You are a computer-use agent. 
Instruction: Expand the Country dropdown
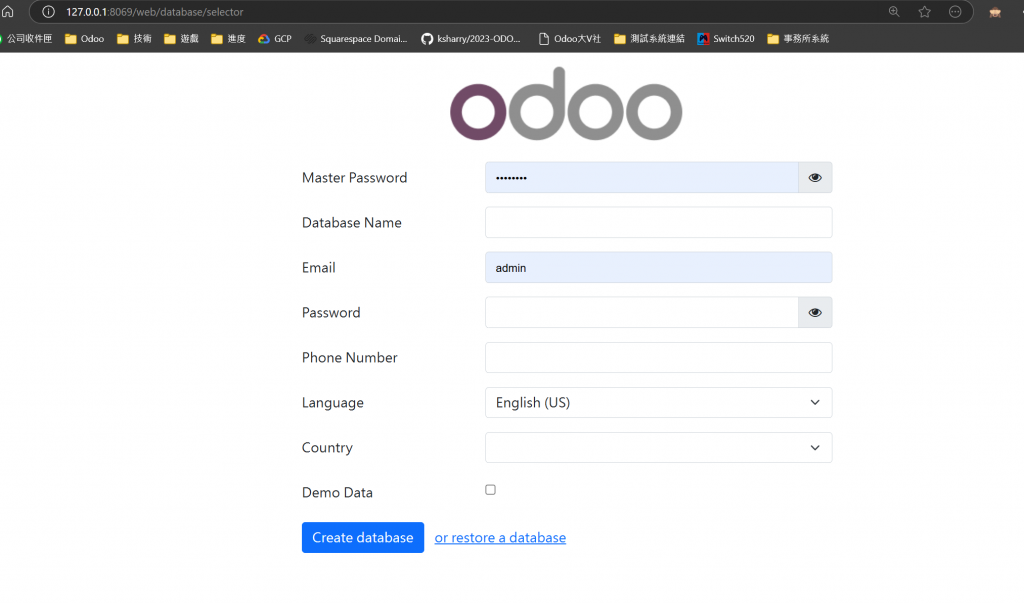tap(658, 448)
